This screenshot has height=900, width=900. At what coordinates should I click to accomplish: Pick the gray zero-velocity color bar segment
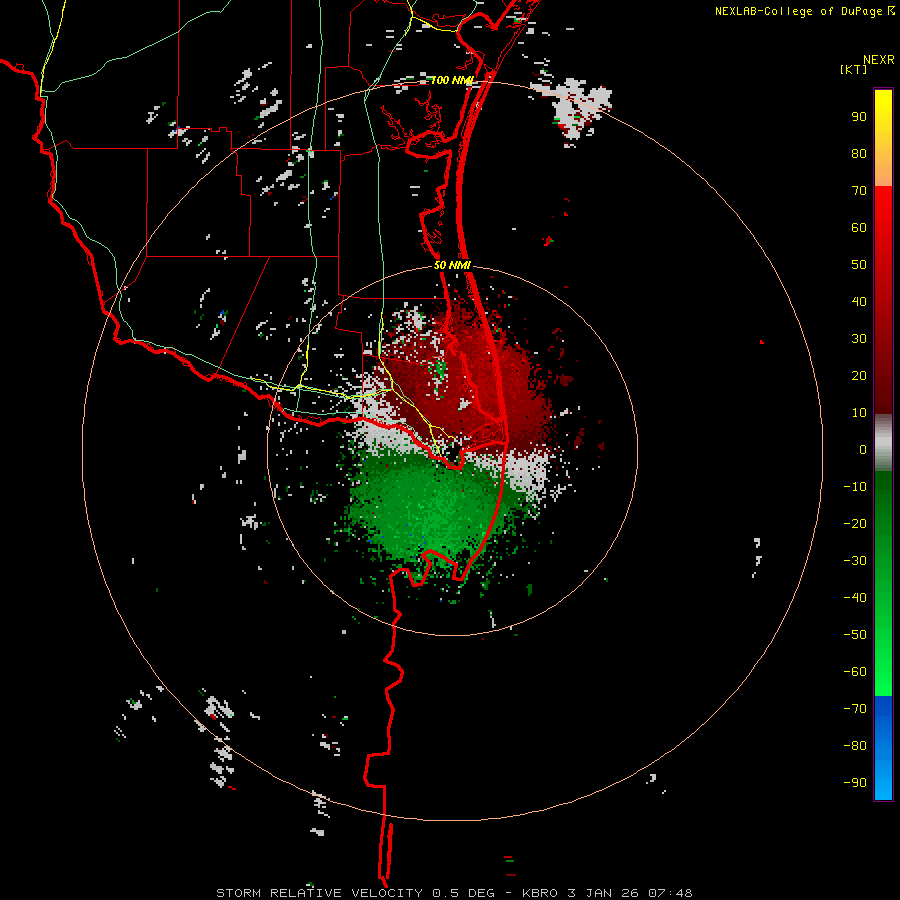tap(883, 443)
